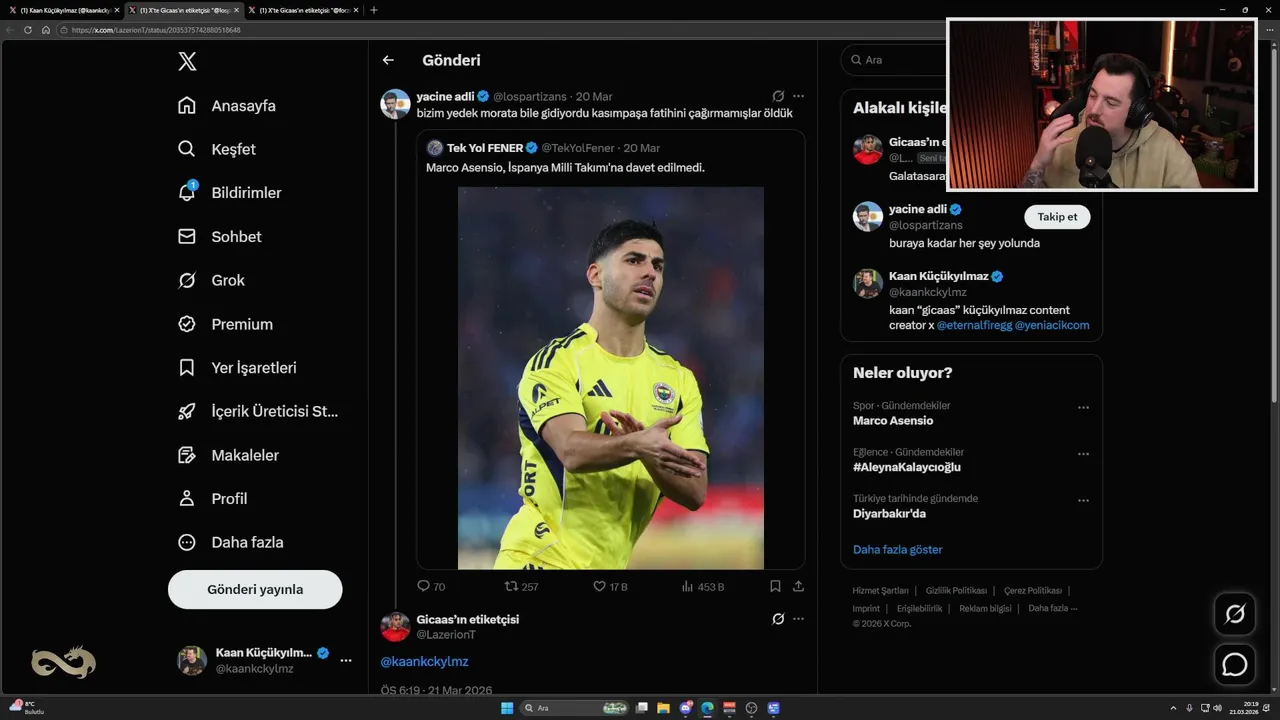Open more options for #AleynaKalaycıoğlu trend

pos(1083,454)
